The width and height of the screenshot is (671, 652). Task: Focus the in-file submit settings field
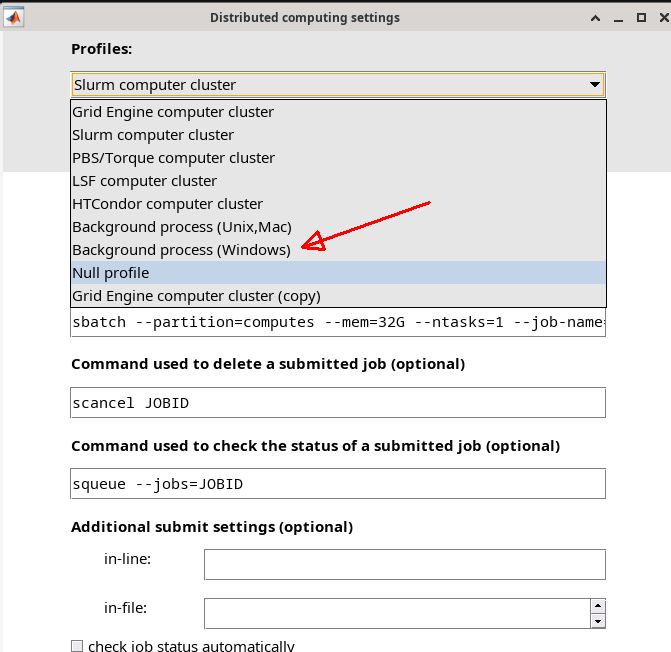[x=396, y=613]
